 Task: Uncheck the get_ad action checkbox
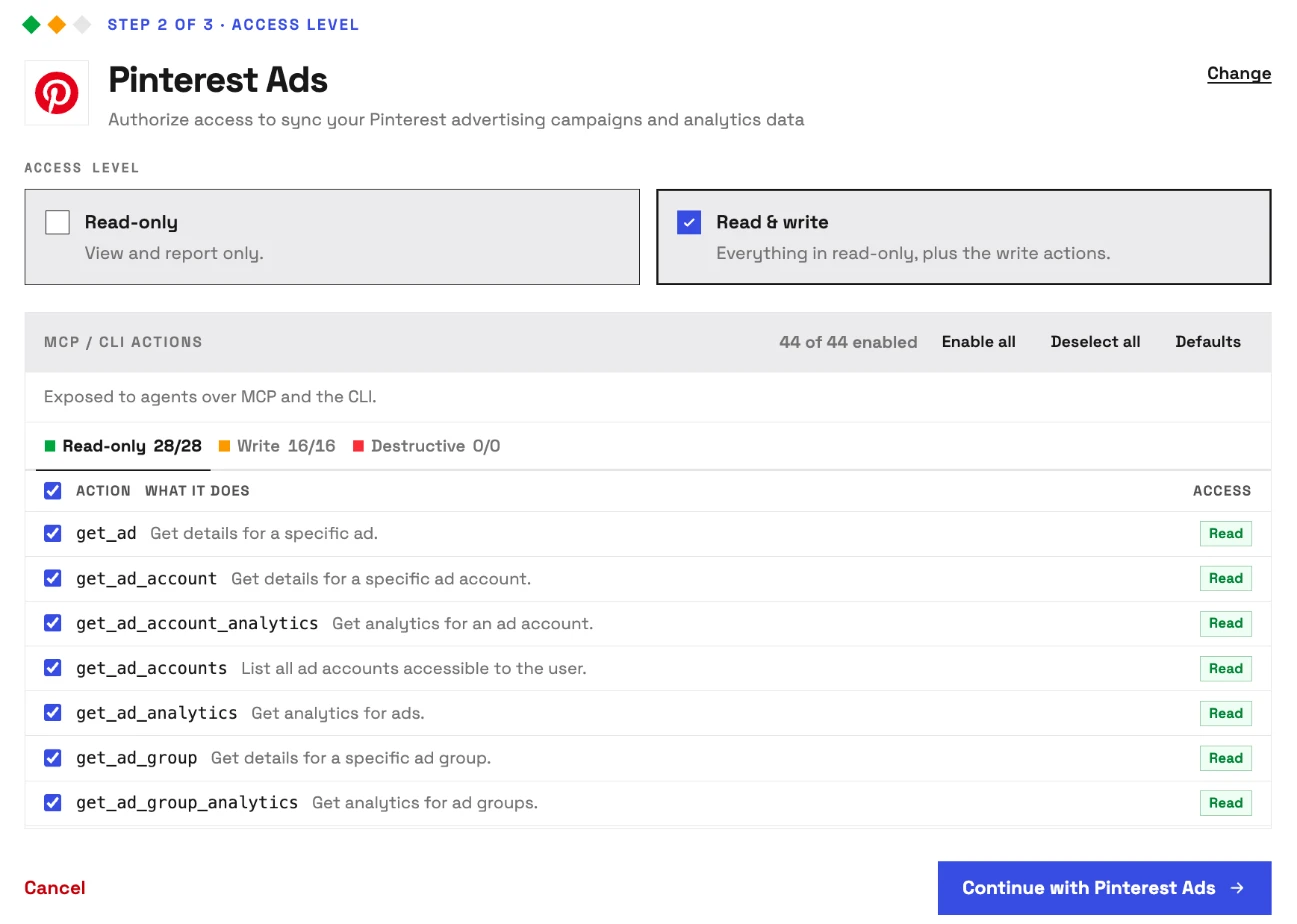click(x=53, y=533)
